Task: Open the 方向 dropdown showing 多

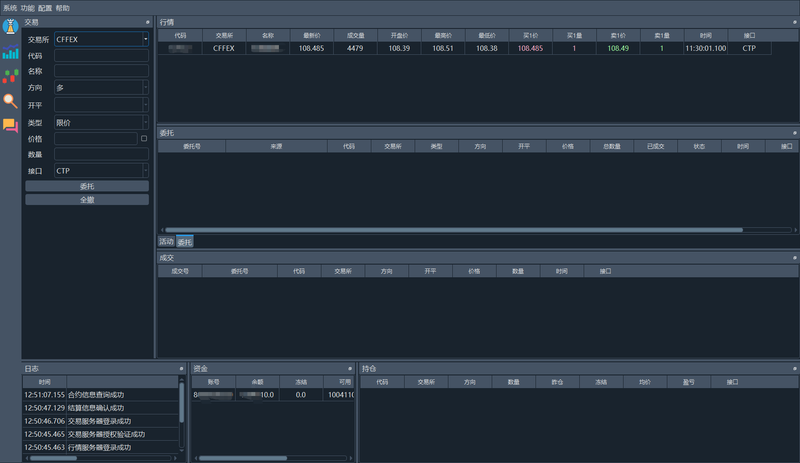Action: coord(102,88)
